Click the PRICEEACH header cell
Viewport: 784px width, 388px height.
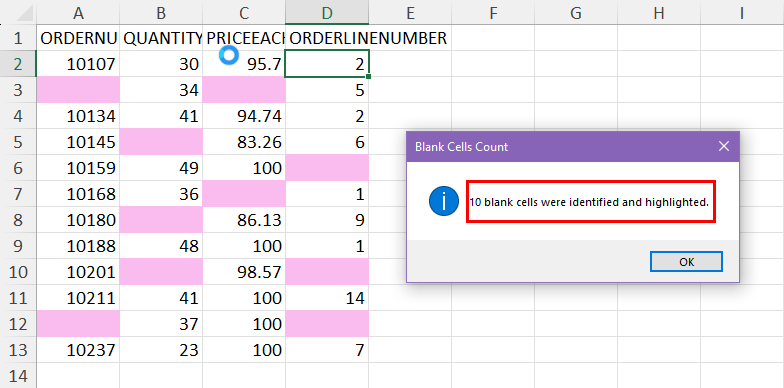click(244, 38)
